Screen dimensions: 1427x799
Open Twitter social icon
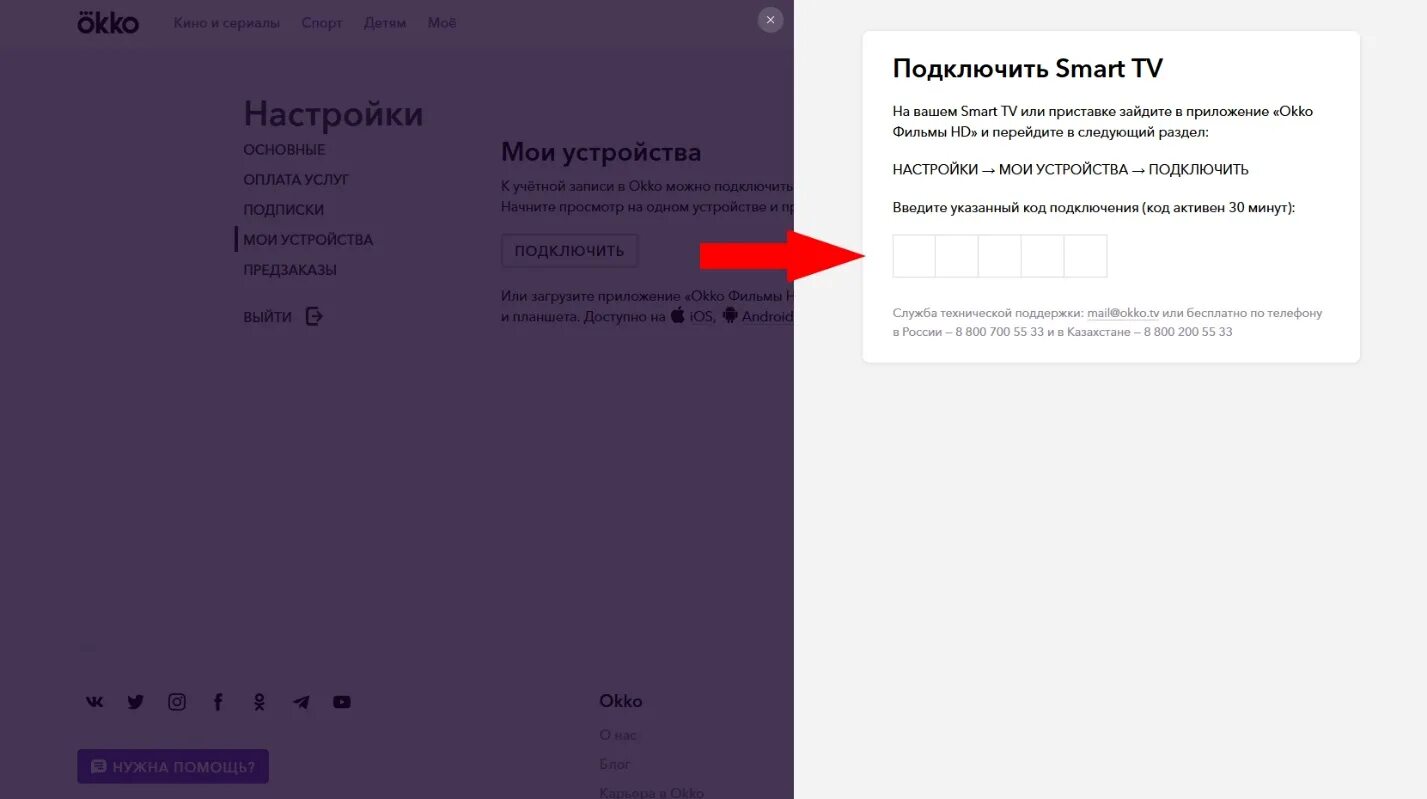tap(136, 702)
